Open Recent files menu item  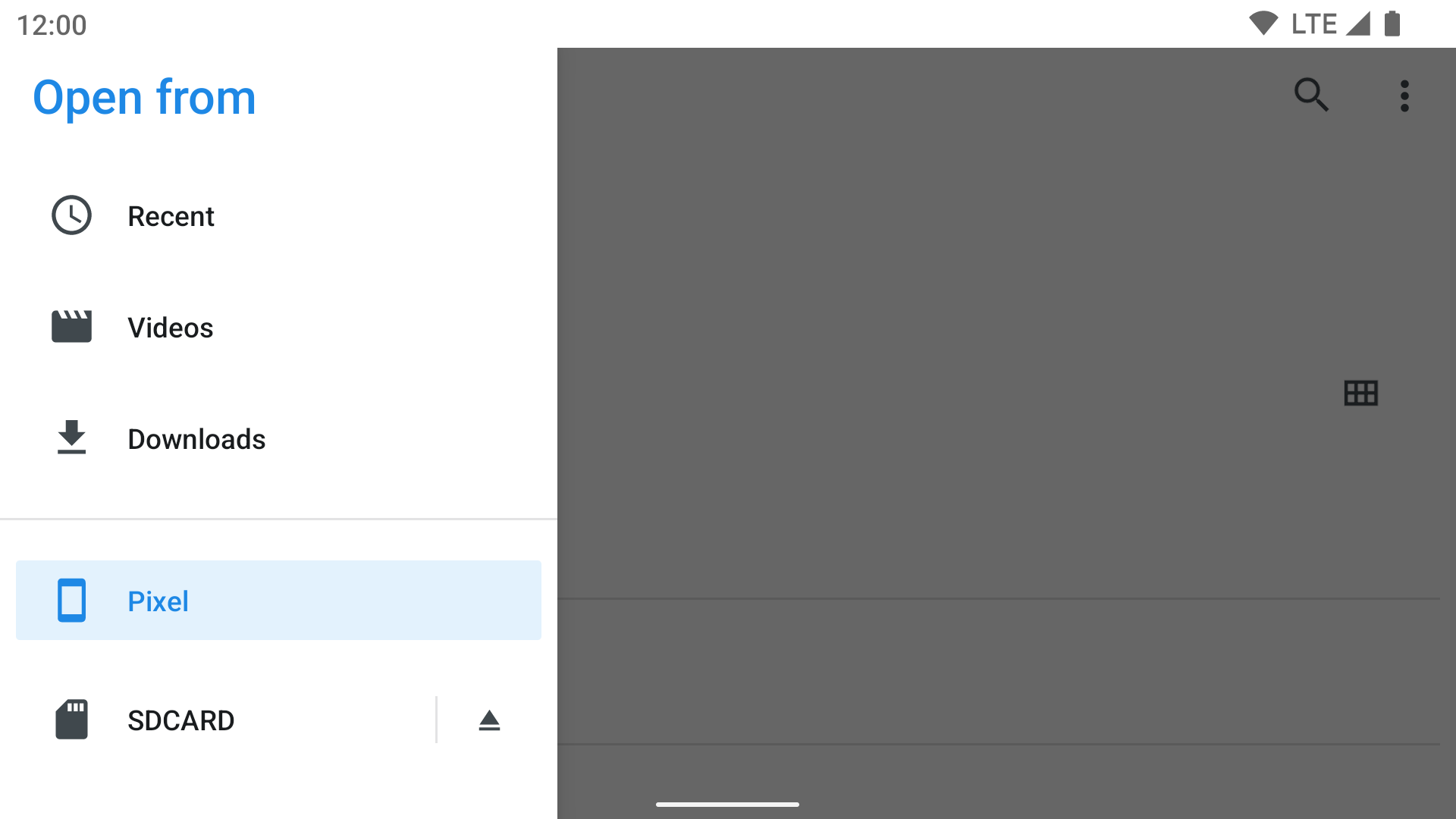(x=278, y=215)
